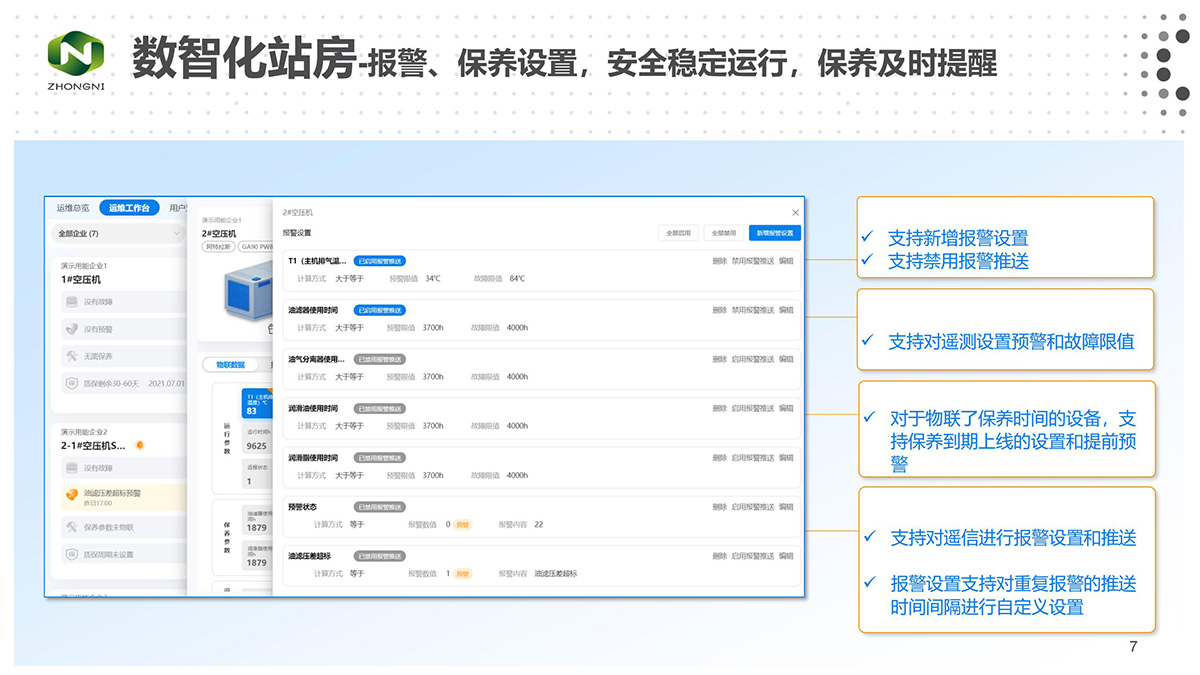Click the orange 油滤压差超标预警 shield icon
Image resolution: width=1200 pixels, height=675 pixels.
71,494
